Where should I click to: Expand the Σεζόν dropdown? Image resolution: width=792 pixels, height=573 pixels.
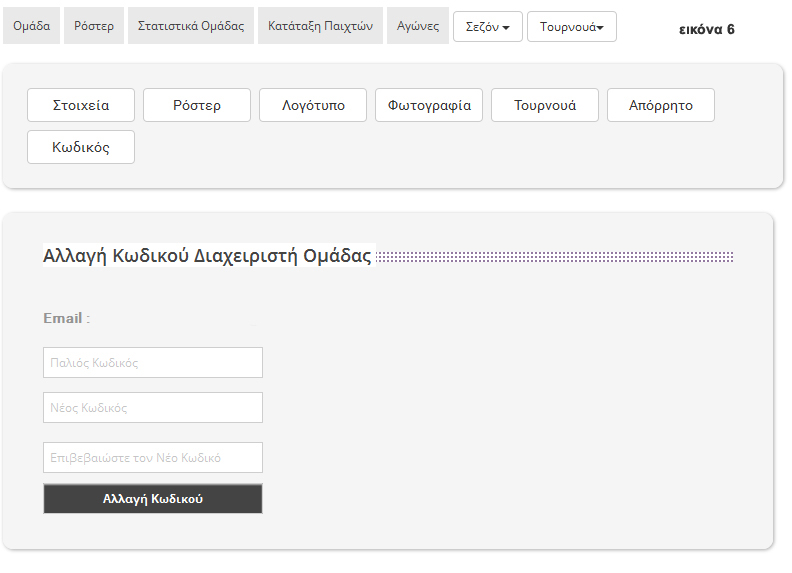(x=488, y=27)
